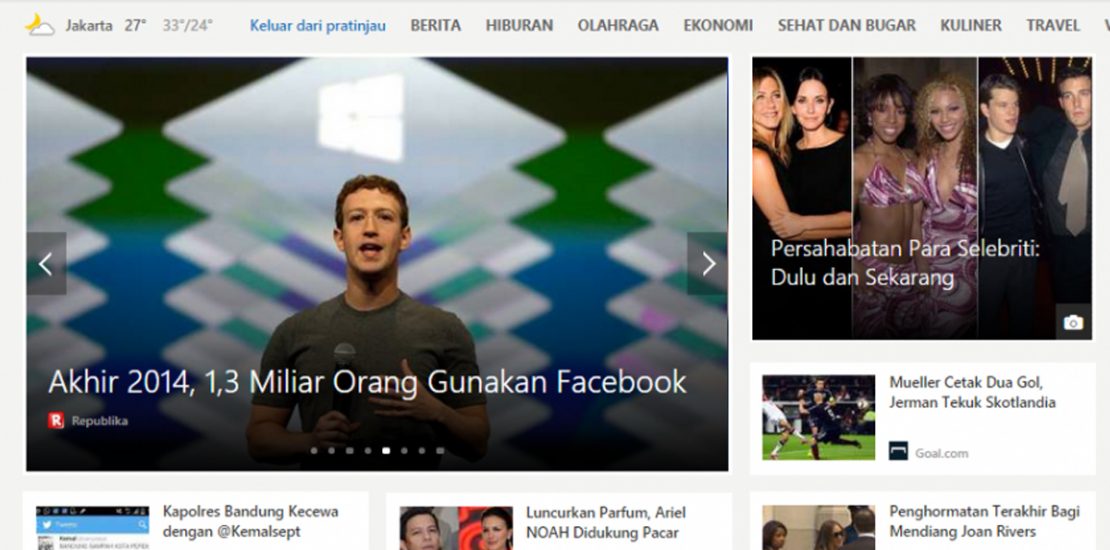The width and height of the screenshot is (1110, 550).
Task: Click the weather moon-cloud icon
Action: click(40, 25)
